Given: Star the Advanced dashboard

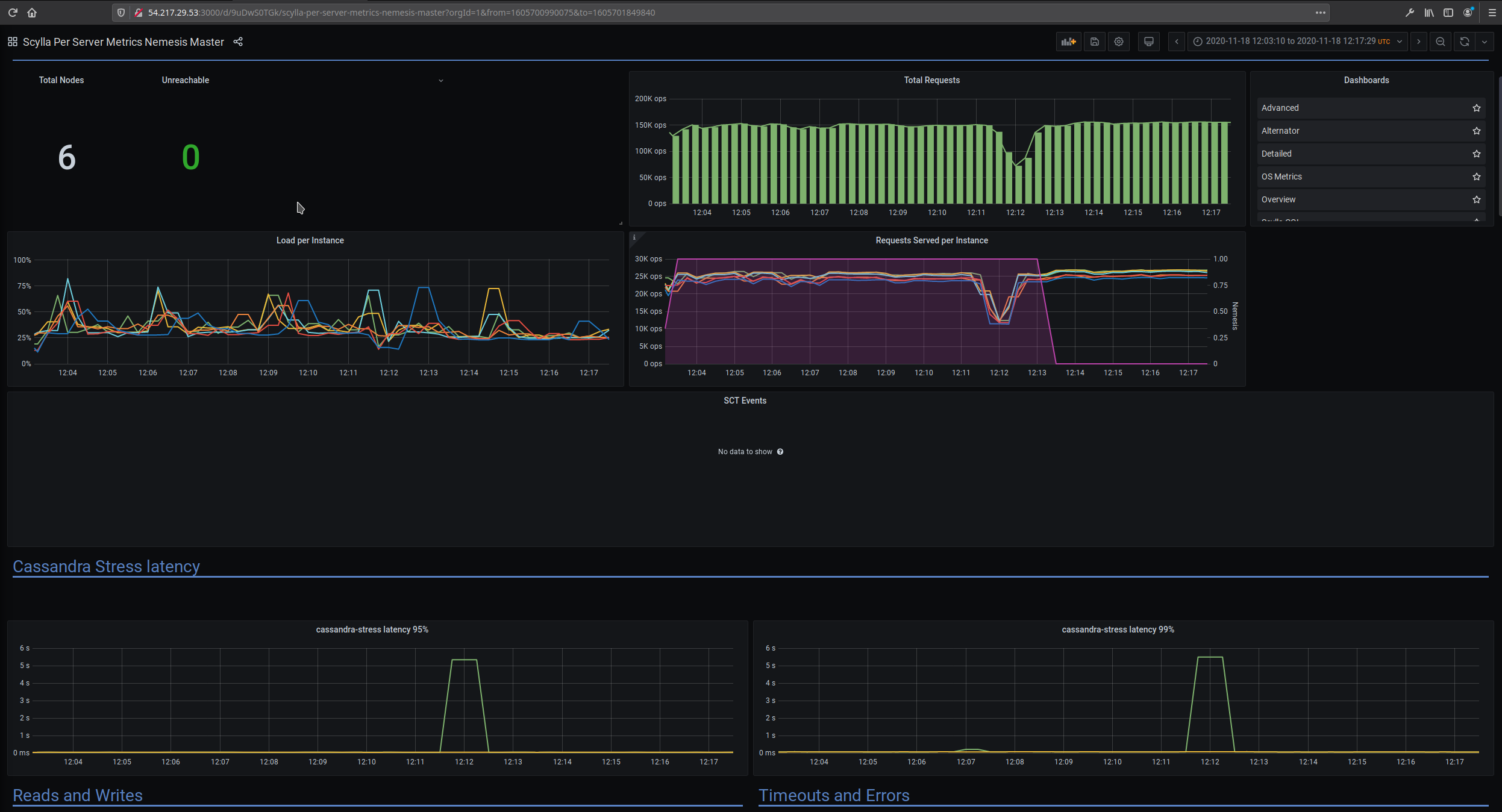Looking at the screenshot, I should 1476,108.
